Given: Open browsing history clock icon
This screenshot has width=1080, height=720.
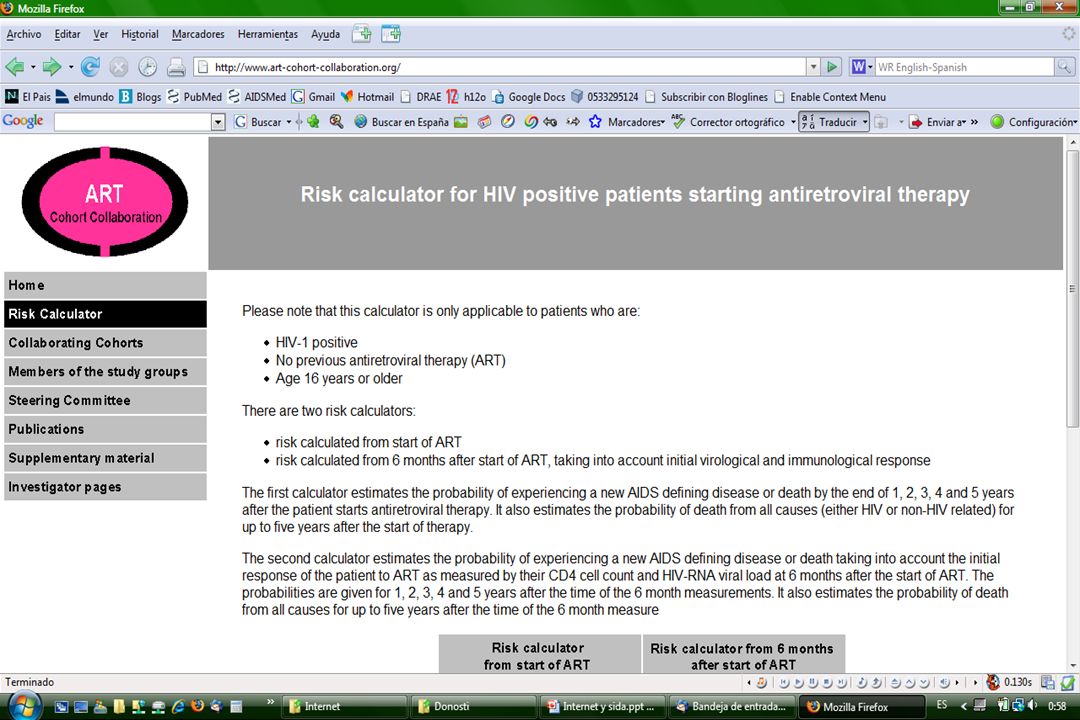Looking at the screenshot, I should (147, 67).
